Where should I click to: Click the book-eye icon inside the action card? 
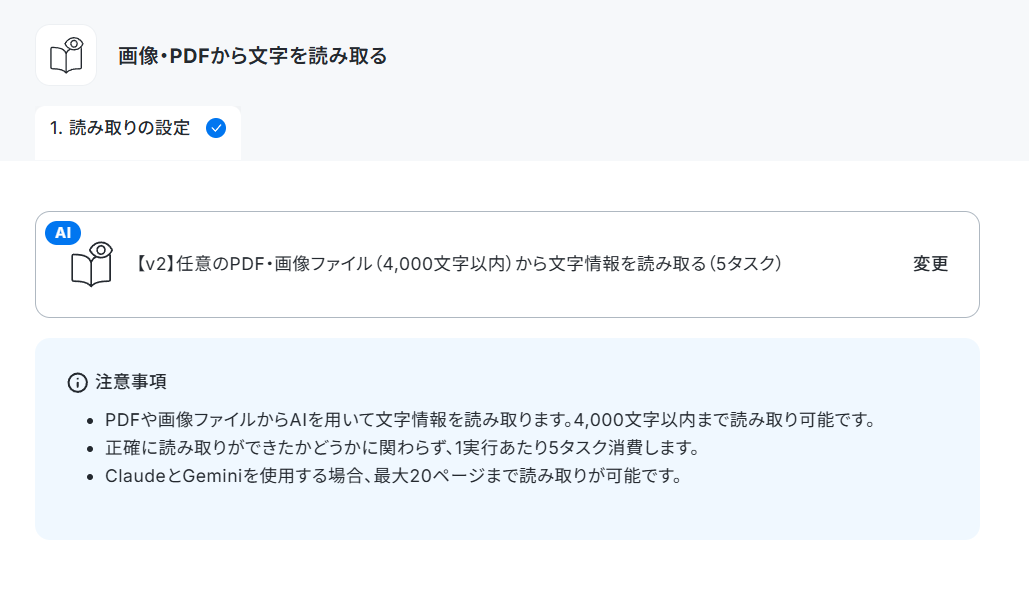(91, 264)
